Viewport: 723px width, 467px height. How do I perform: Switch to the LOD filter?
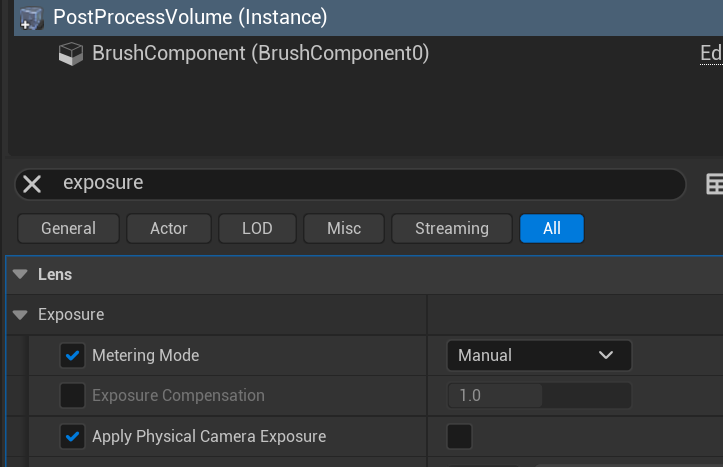257,228
